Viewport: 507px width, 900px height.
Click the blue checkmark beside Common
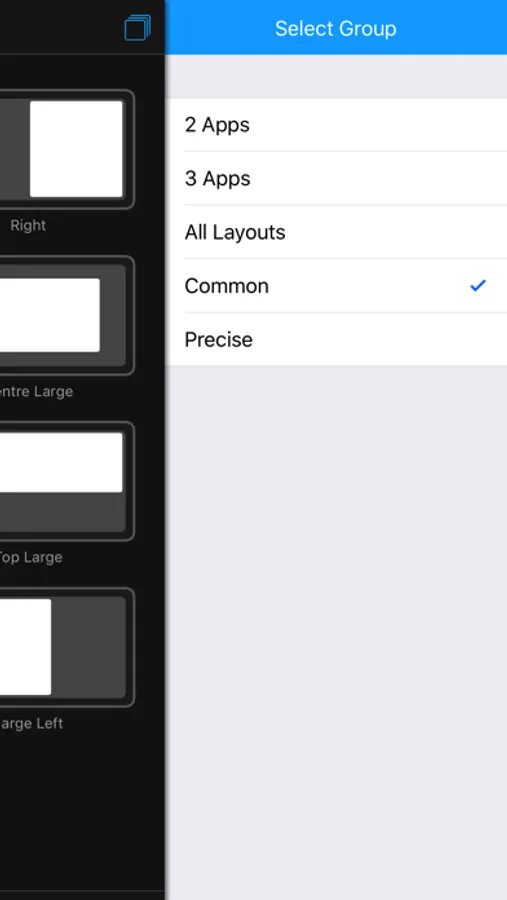tap(478, 285)
